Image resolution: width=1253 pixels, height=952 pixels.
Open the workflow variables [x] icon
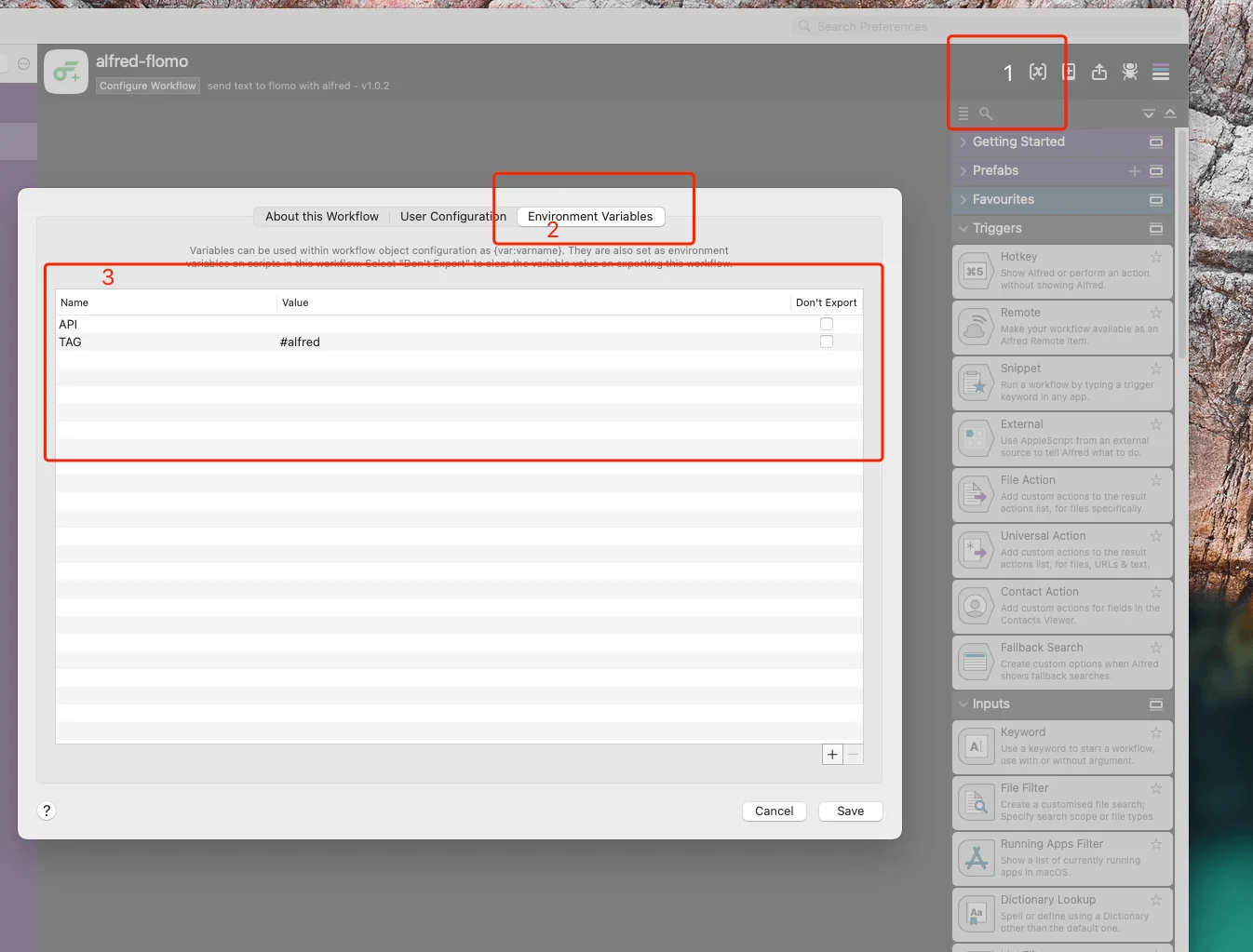point(1038,72)
